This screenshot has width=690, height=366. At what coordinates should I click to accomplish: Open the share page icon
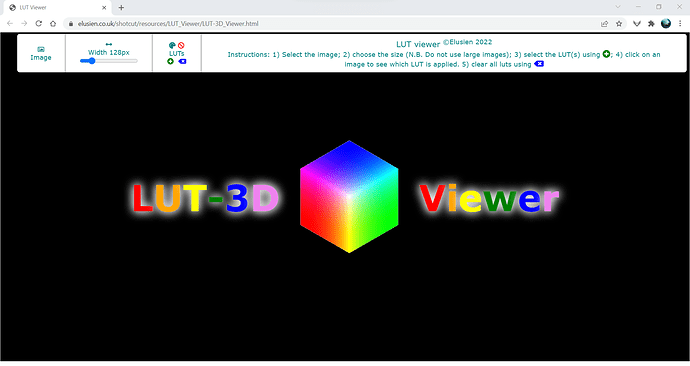tap(605, 24)
